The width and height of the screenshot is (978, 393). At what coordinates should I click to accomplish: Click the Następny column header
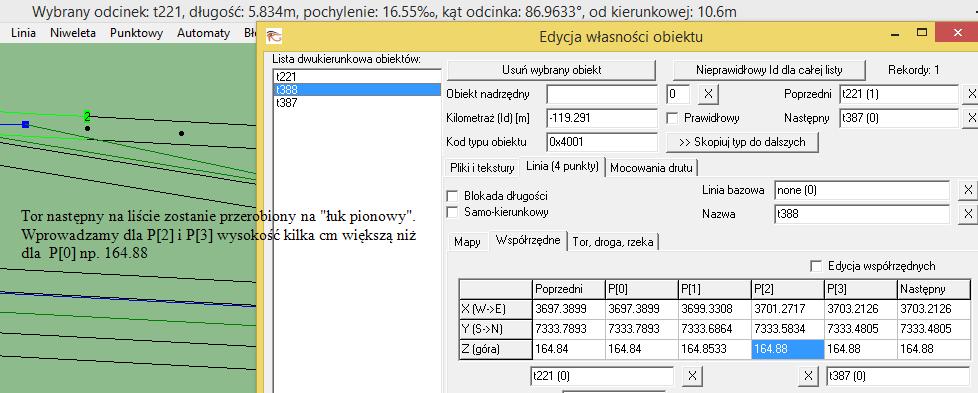click(x=934, y=289)
